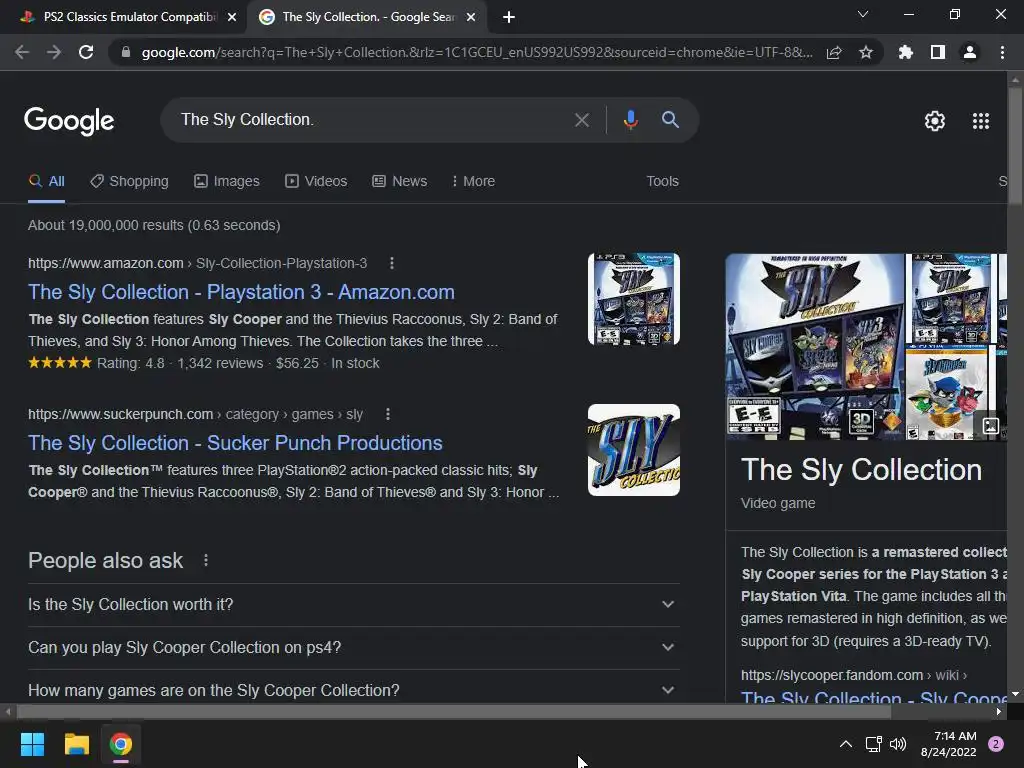Switch to Videos results
The height and width of the screenshot is (768, 1024).
coord(316,181)
